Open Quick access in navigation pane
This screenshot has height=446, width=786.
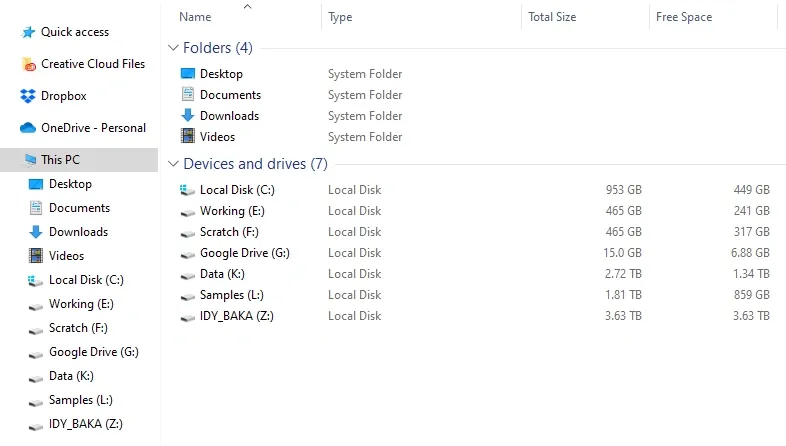point(75,32)
